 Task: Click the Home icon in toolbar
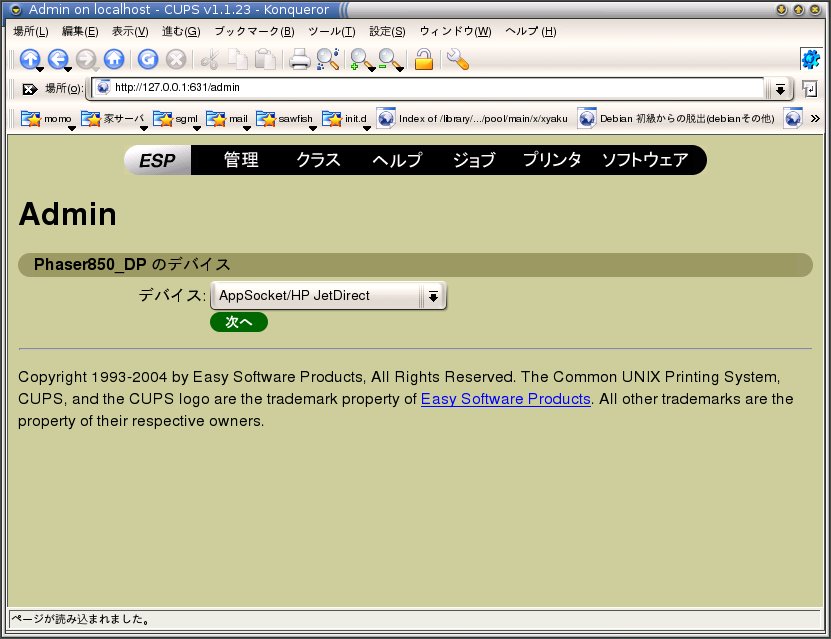coord(114,59)
